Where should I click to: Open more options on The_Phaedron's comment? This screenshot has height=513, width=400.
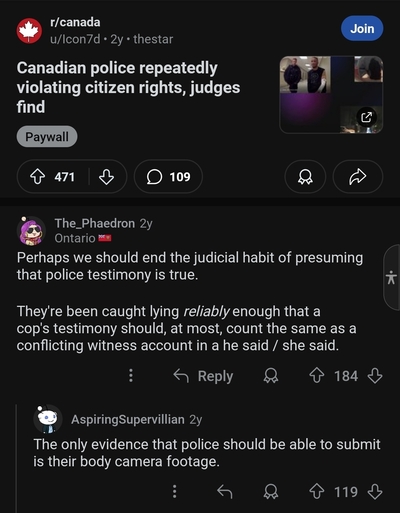[131, 375]
